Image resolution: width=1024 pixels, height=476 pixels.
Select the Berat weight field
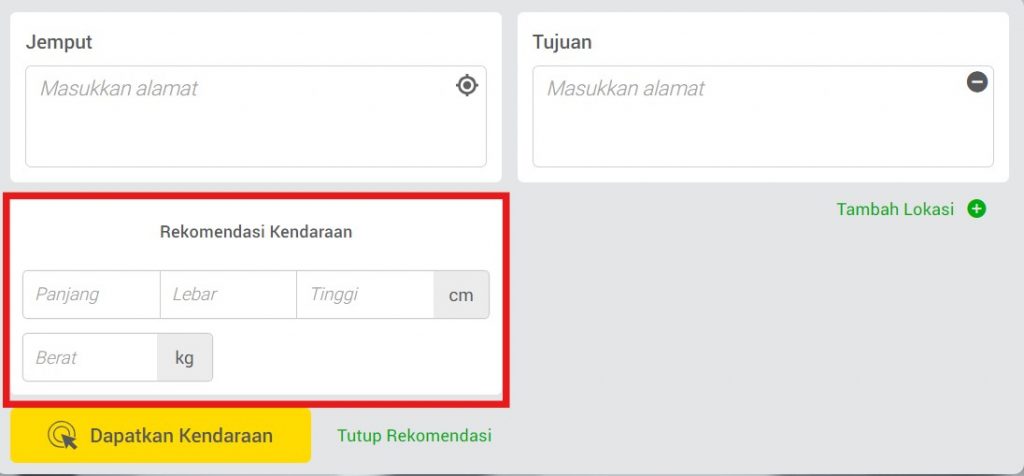(90, 357)
